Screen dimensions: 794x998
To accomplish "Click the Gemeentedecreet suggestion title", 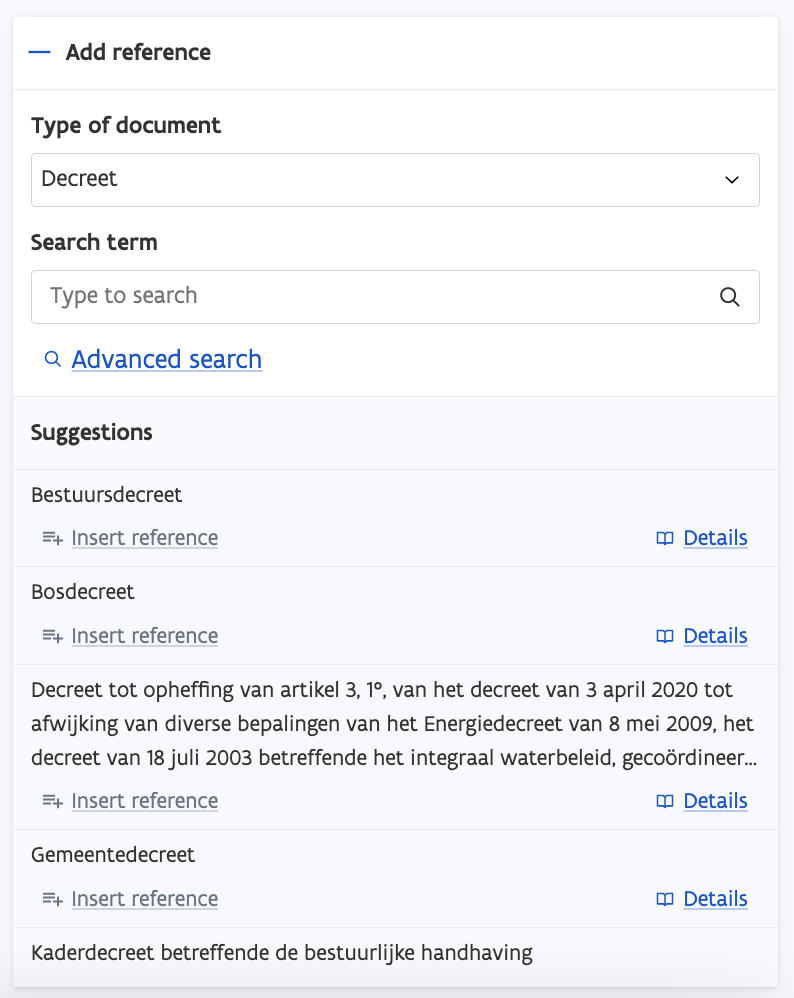I will pyautogui.click(x=113, y=855).
